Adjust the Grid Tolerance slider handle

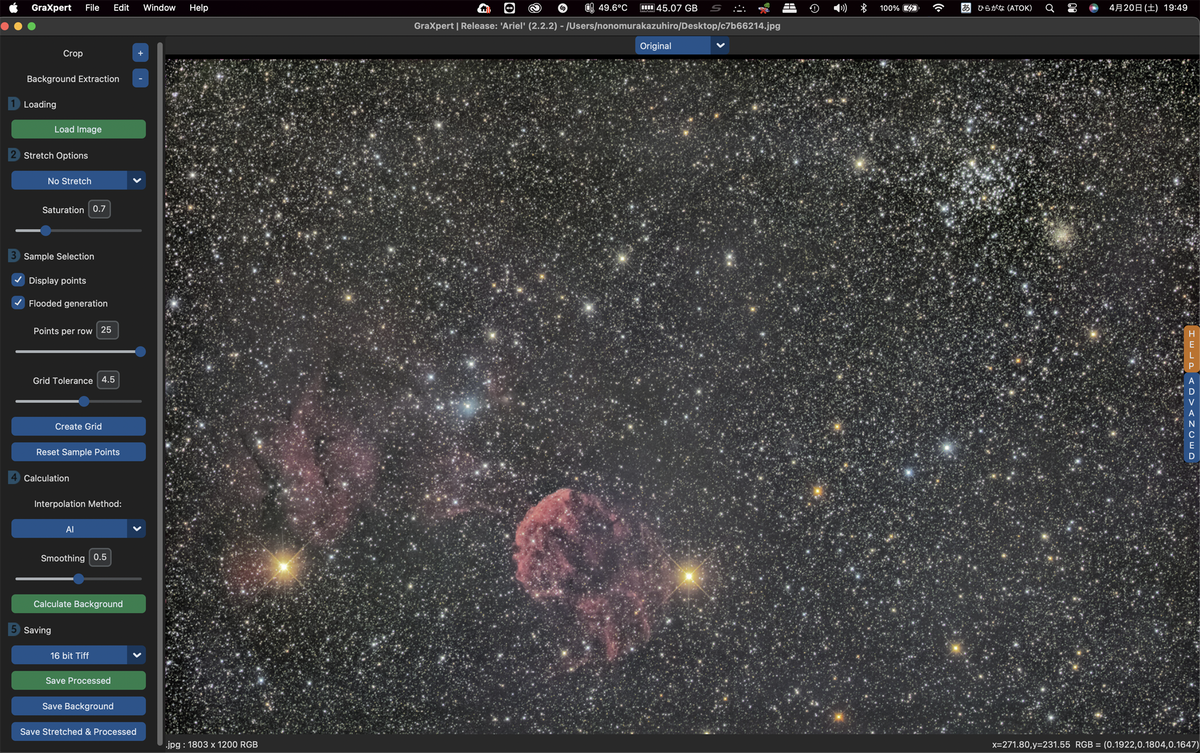click(84, 401)
